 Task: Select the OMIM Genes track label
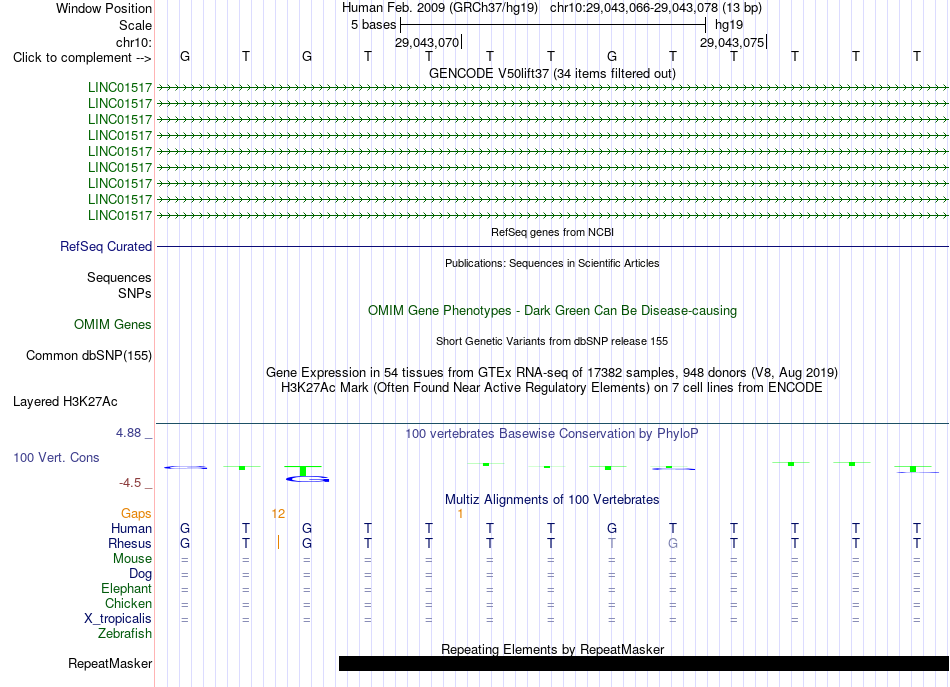pyautogui.click(x=113, y=324)
